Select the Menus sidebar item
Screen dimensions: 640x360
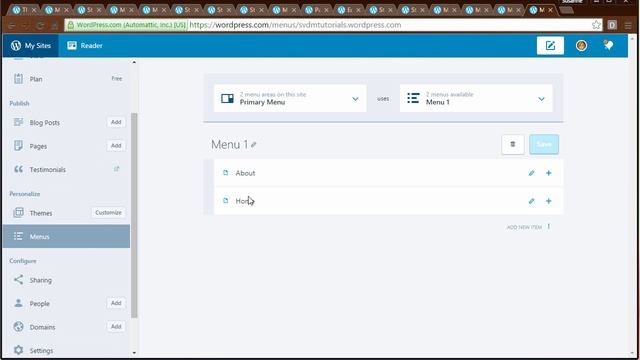pyautogui.click(x=67, y=236)
